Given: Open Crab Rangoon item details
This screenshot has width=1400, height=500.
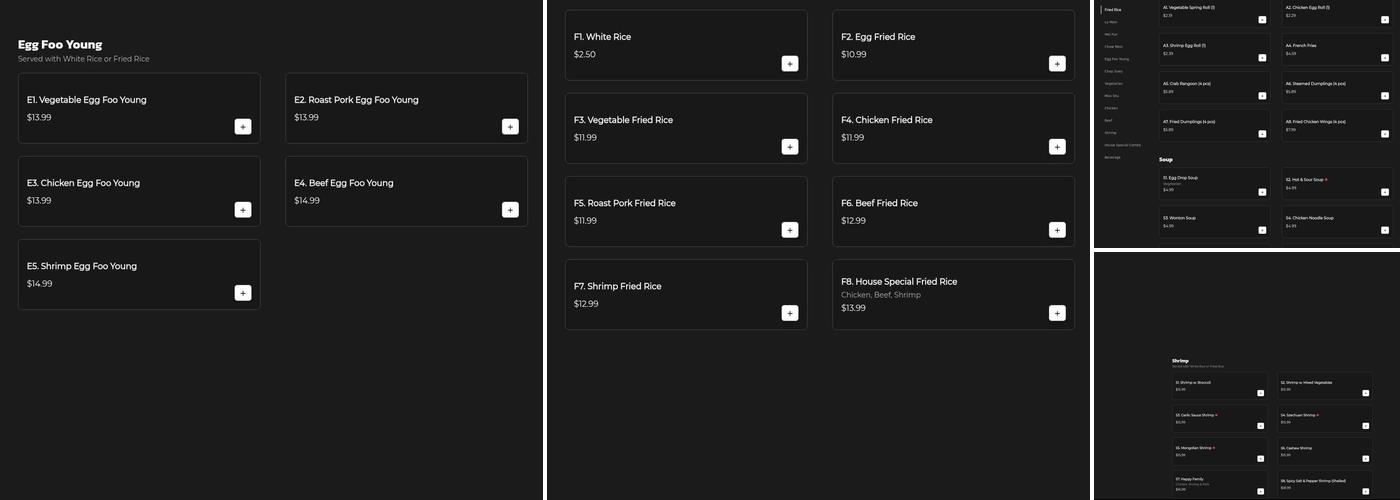Looking at the screenshot, I should click(1214, 87).
